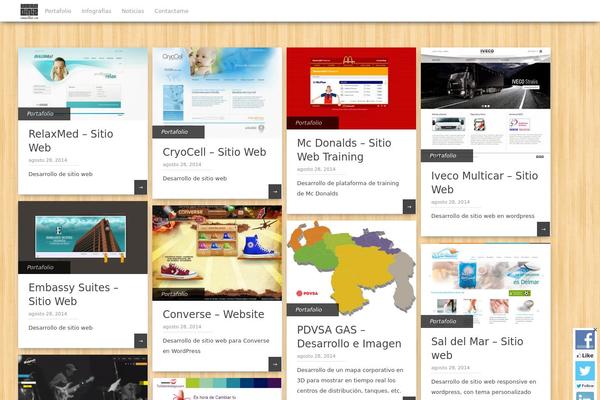Click the arrow button on Iveco Multicar card
600x400 pixels.
544,229
